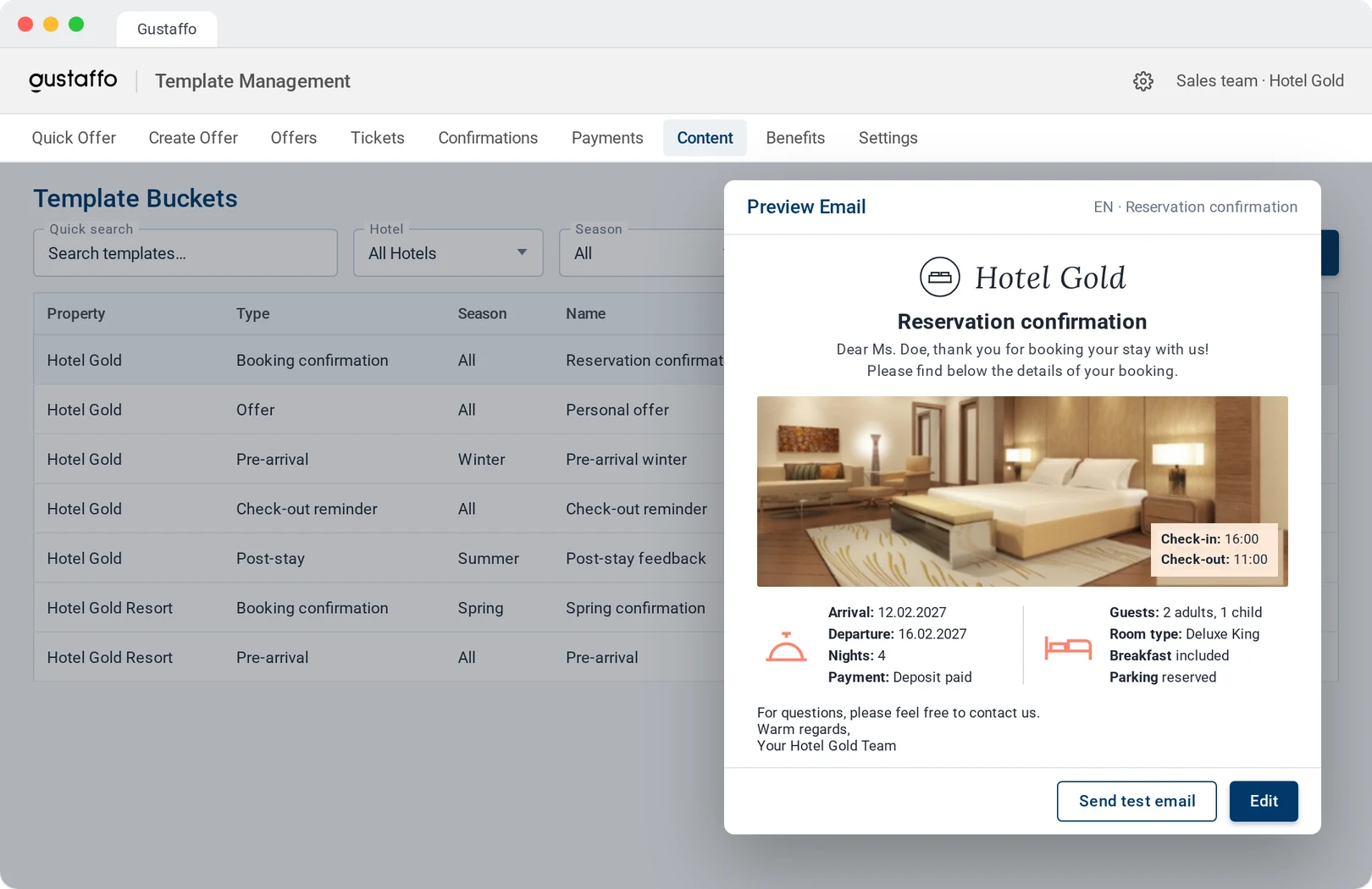Click the Season column header
The height and width of the screenshot is (889, 1372).
(482, 313)
